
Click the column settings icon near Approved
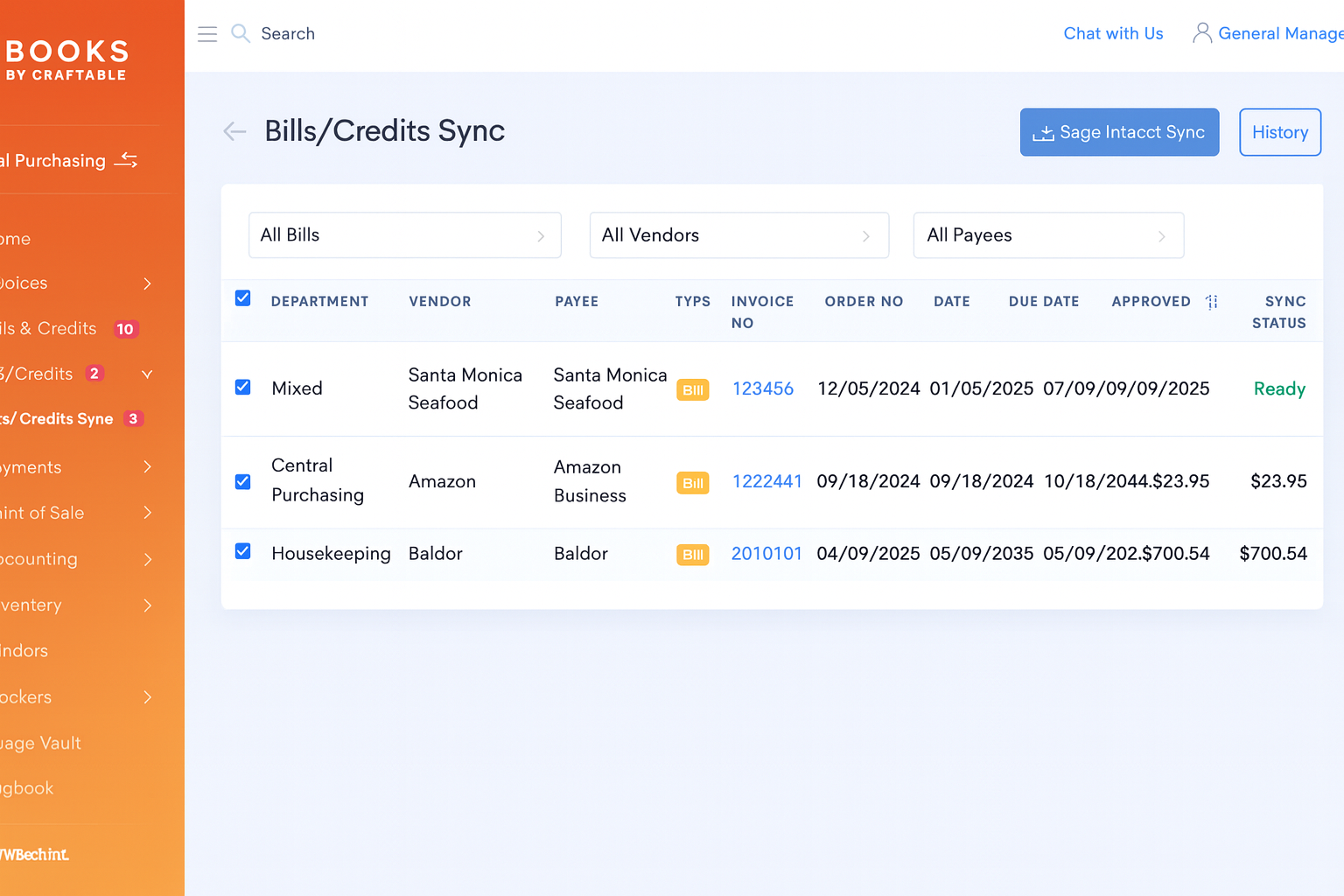pyautogui.click(x=1212, y=302)
